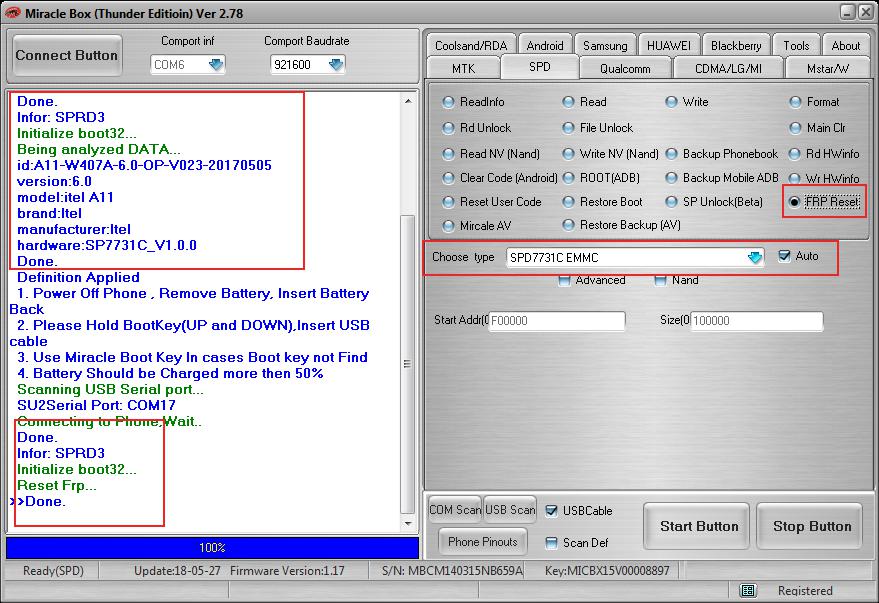879x603 pixels.
Task: Click the SU2Serial Port: COM17 log line
Action: (x=96, y=405)
